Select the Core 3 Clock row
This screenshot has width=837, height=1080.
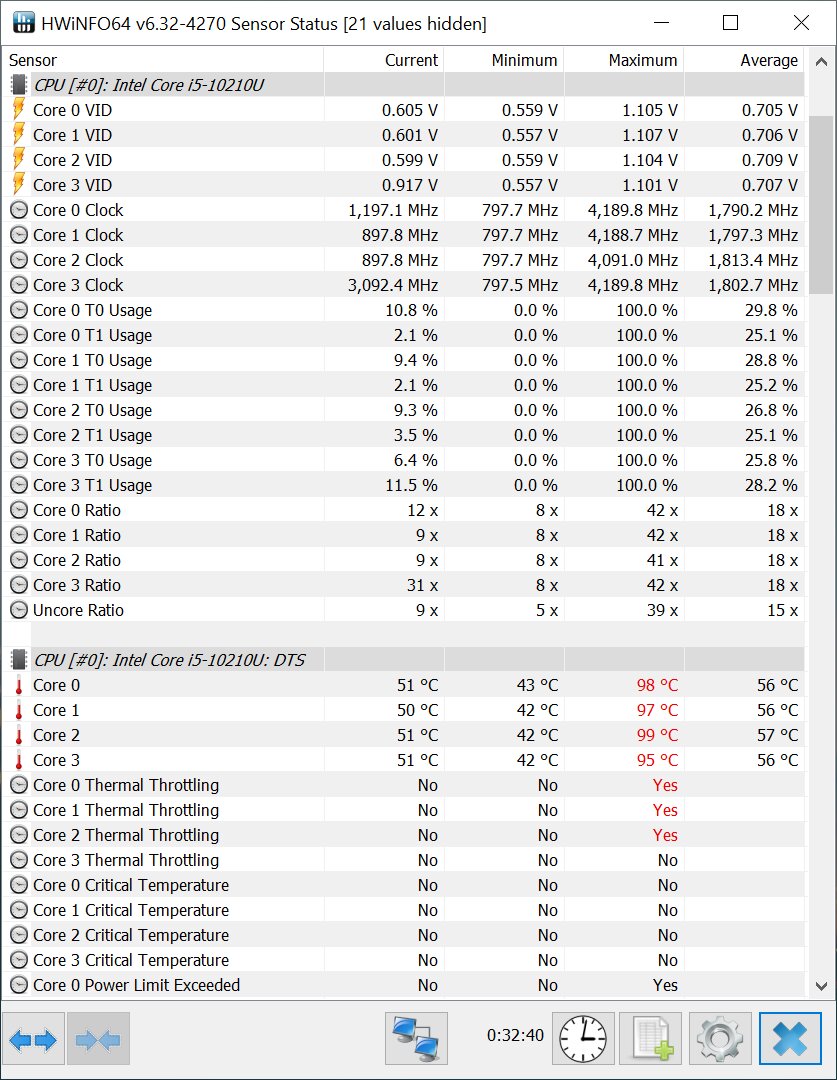[403, 285]
